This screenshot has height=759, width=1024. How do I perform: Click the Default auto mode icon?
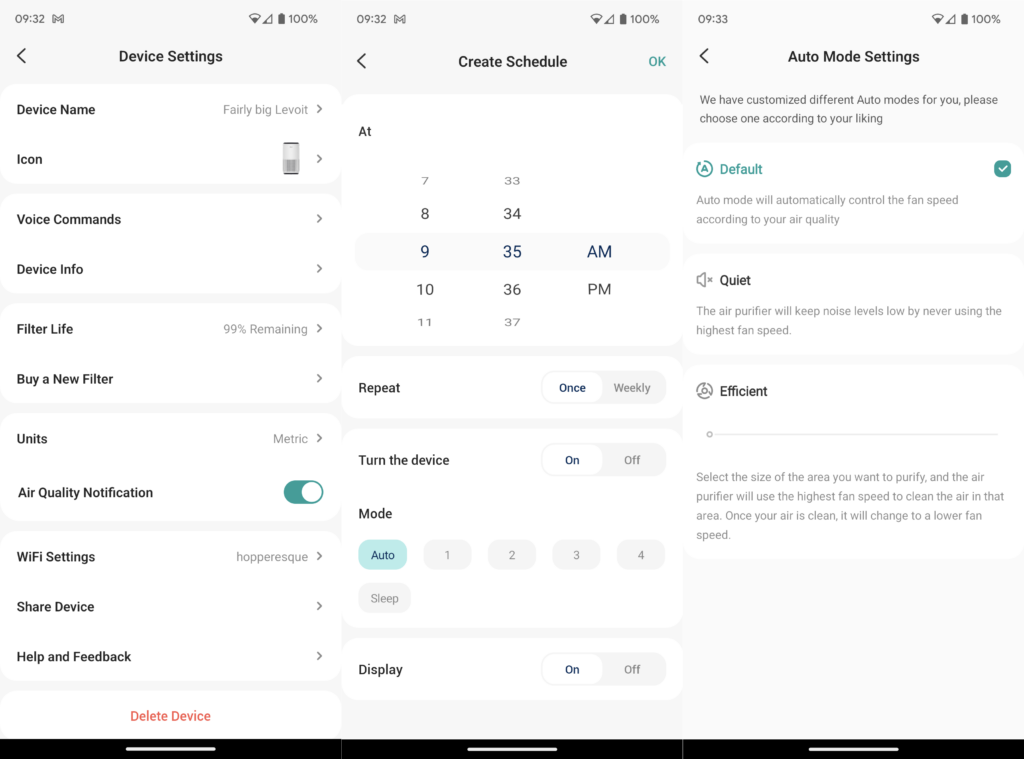click(x=704, y=169)
